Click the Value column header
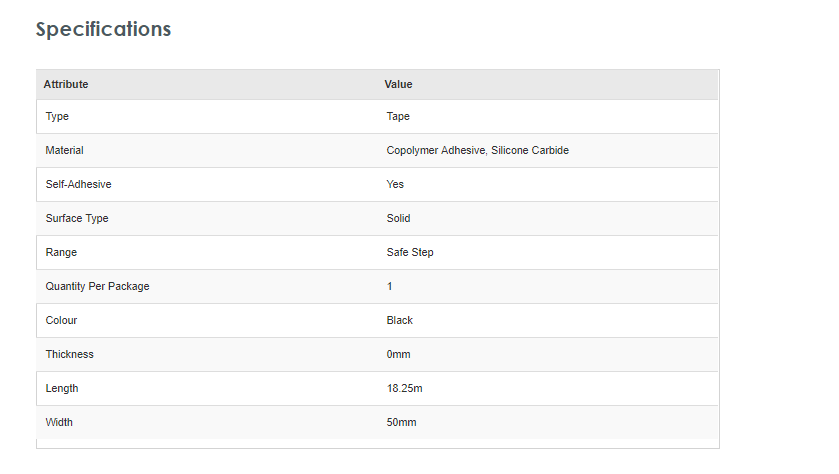The height and width of the screenshot is (474, 839). point(398,84)
